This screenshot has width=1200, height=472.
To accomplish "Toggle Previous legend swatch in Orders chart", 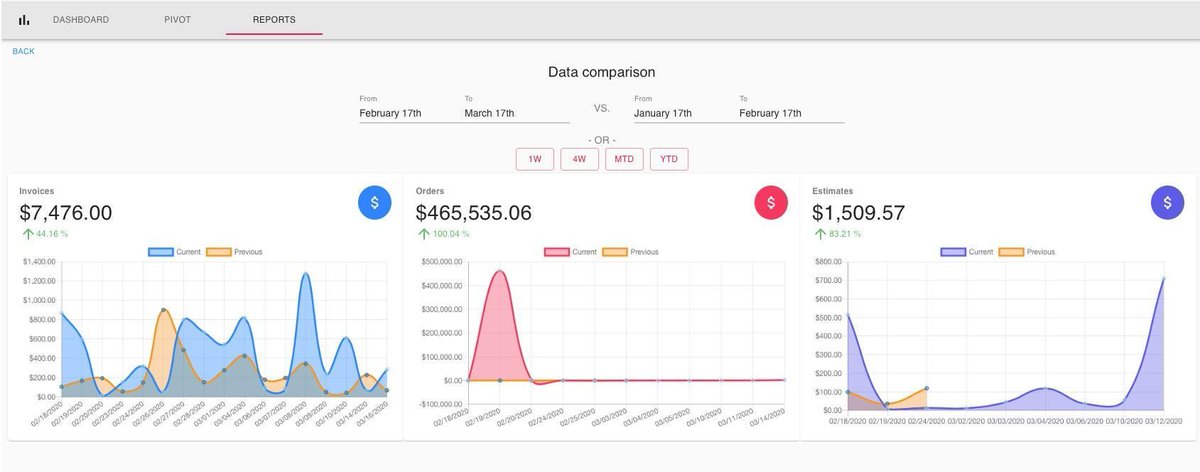I will 615,252.
